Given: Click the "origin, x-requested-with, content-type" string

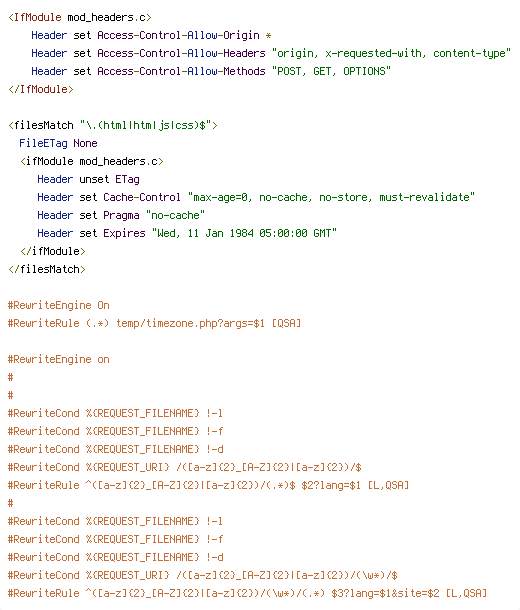Looking at the screenshot, I should tap(391, 53).
